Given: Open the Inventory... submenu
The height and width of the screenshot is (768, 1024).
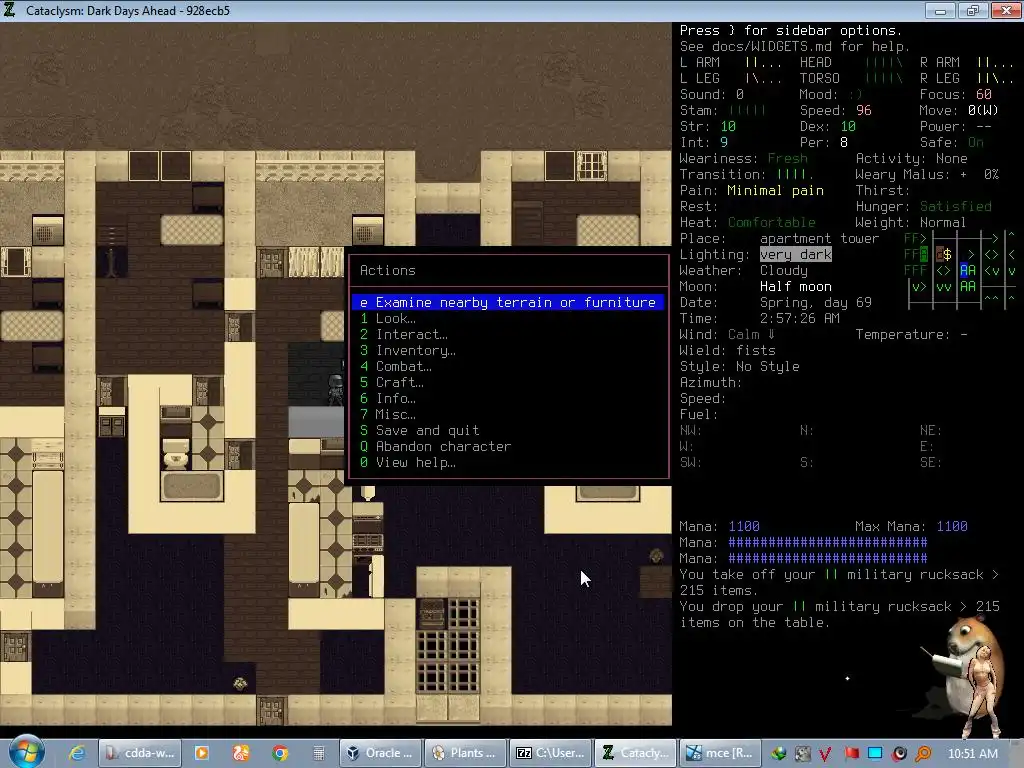Looking at the screenshot, I should point(408,351).
